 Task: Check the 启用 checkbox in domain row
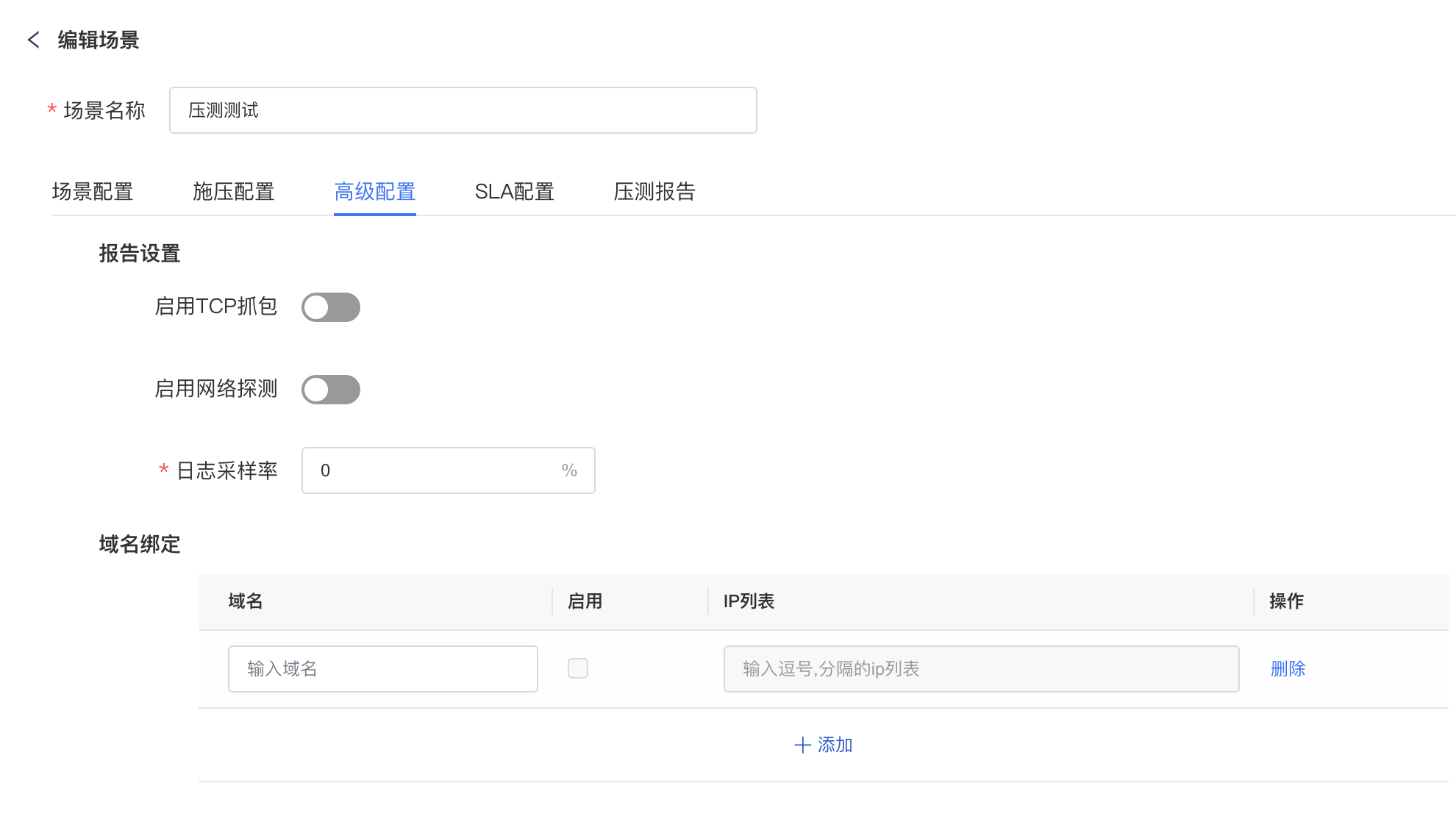tap(578, 668)
